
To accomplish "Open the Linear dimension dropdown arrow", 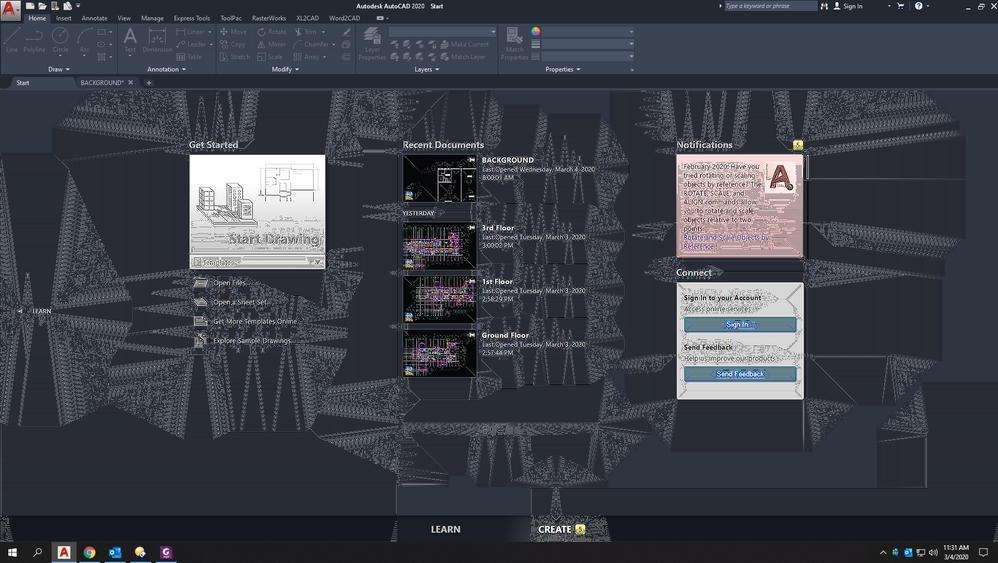I will pyautogui.click(x=210, y=32).
